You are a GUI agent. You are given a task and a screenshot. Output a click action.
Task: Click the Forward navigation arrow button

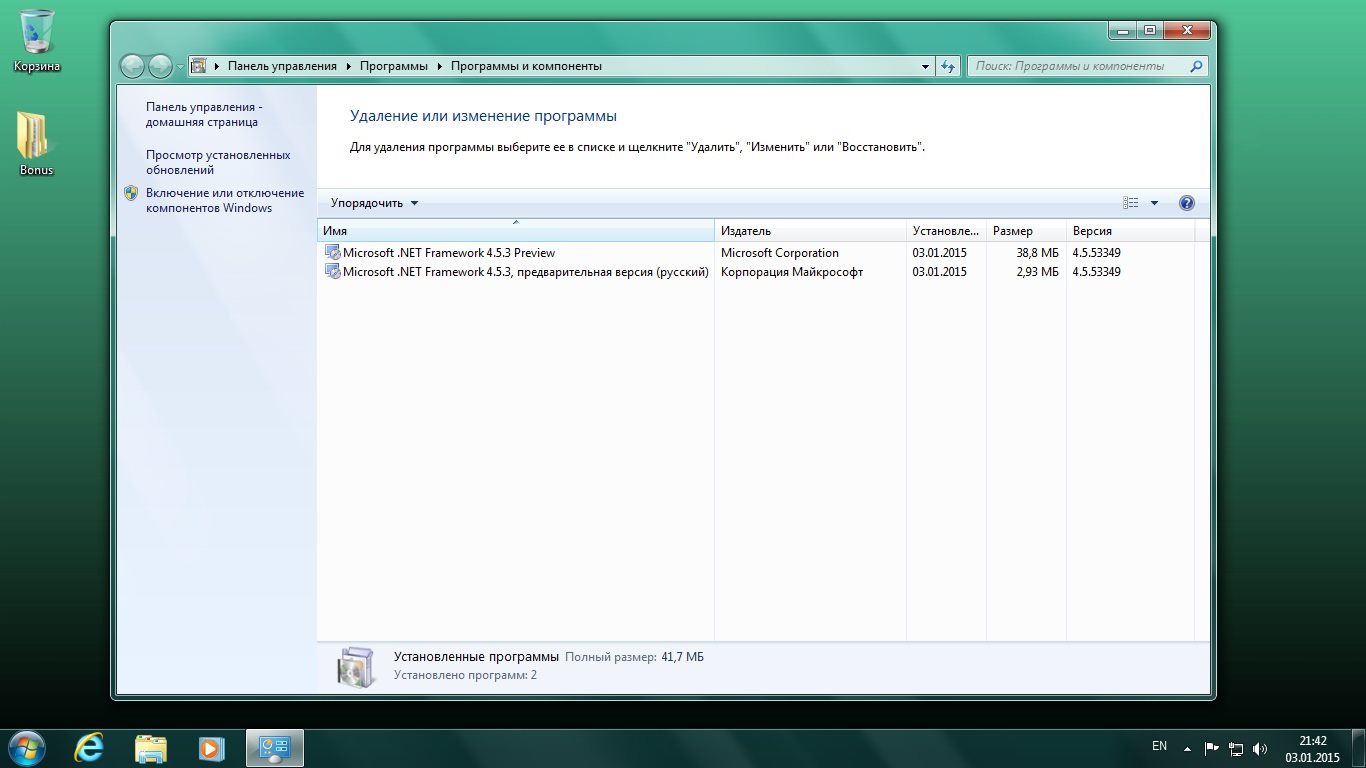pos(160,66)
